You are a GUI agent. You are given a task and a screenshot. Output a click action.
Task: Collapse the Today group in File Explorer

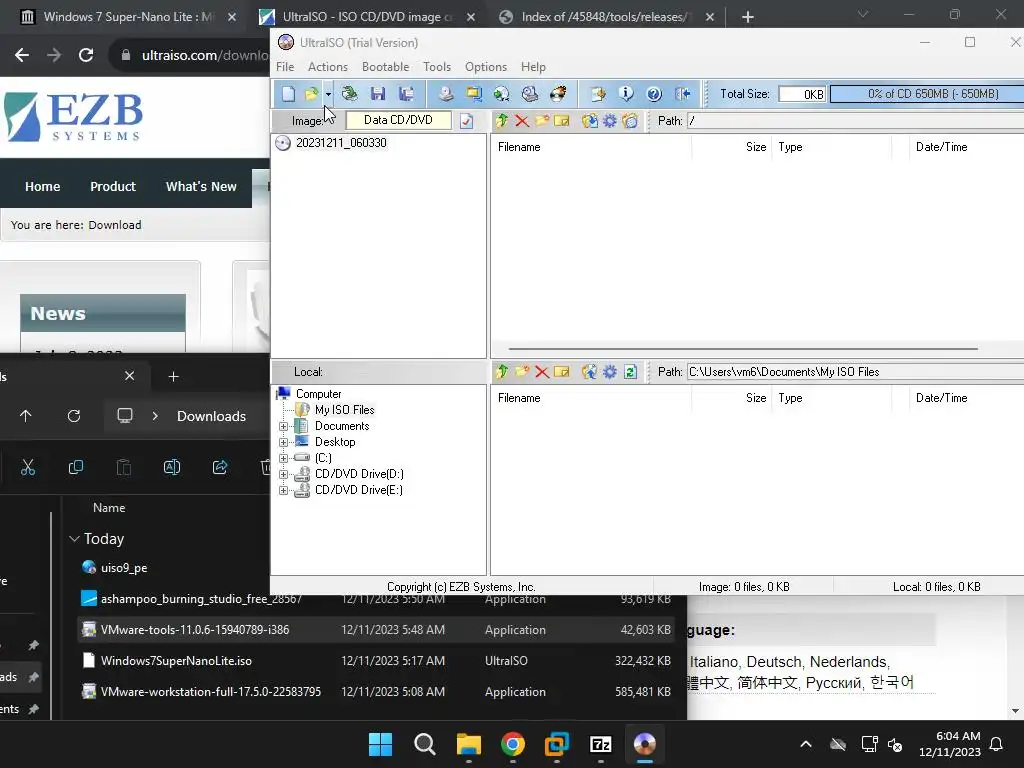pos(74,539)
